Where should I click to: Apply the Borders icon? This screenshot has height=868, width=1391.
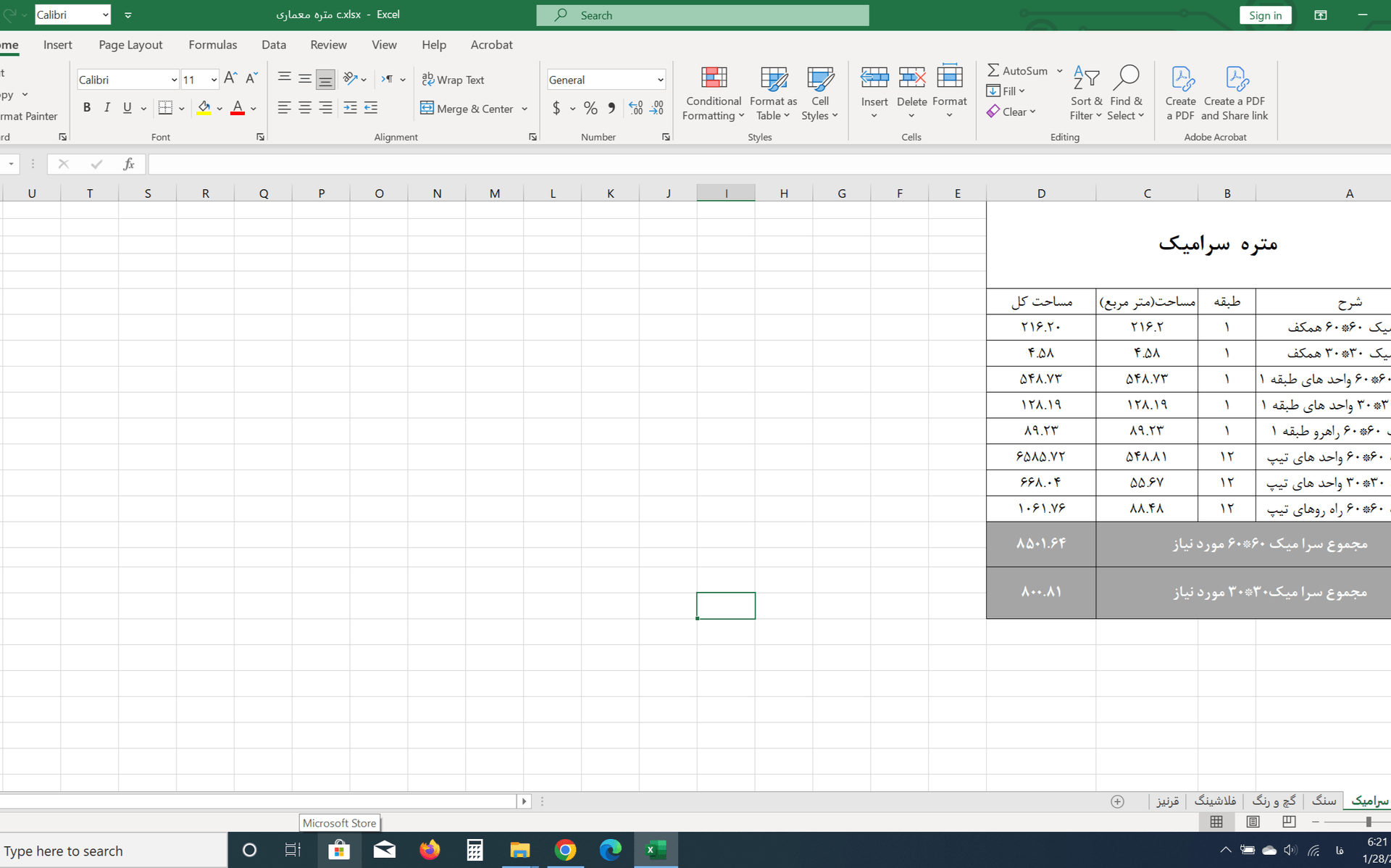click(165, 108)
